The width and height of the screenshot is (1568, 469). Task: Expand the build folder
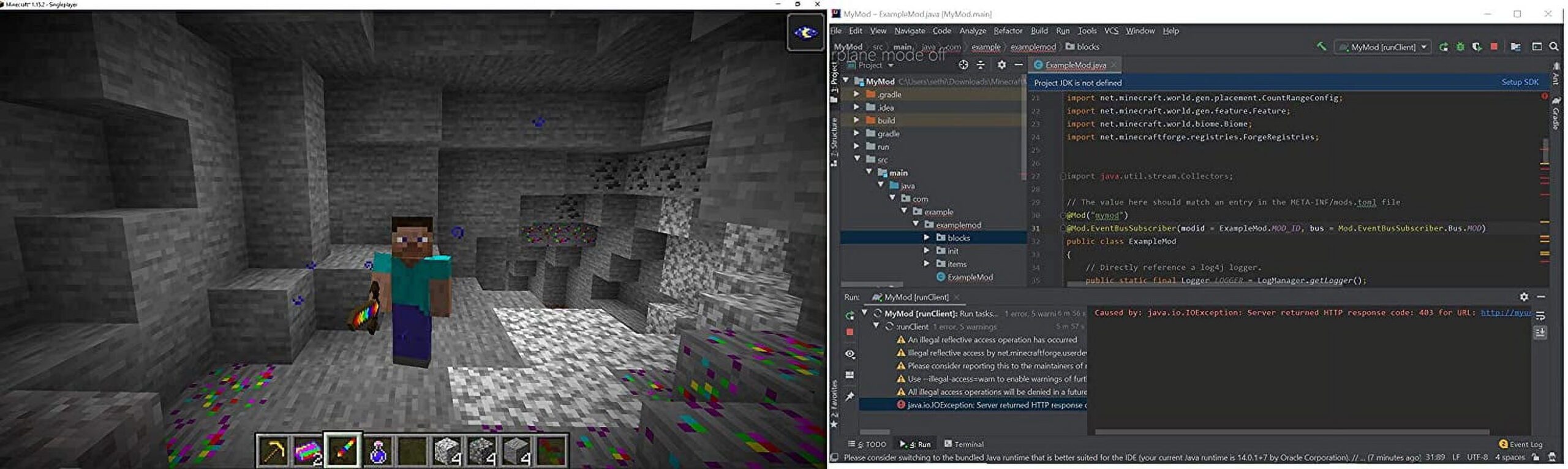(x=857, y=120)
